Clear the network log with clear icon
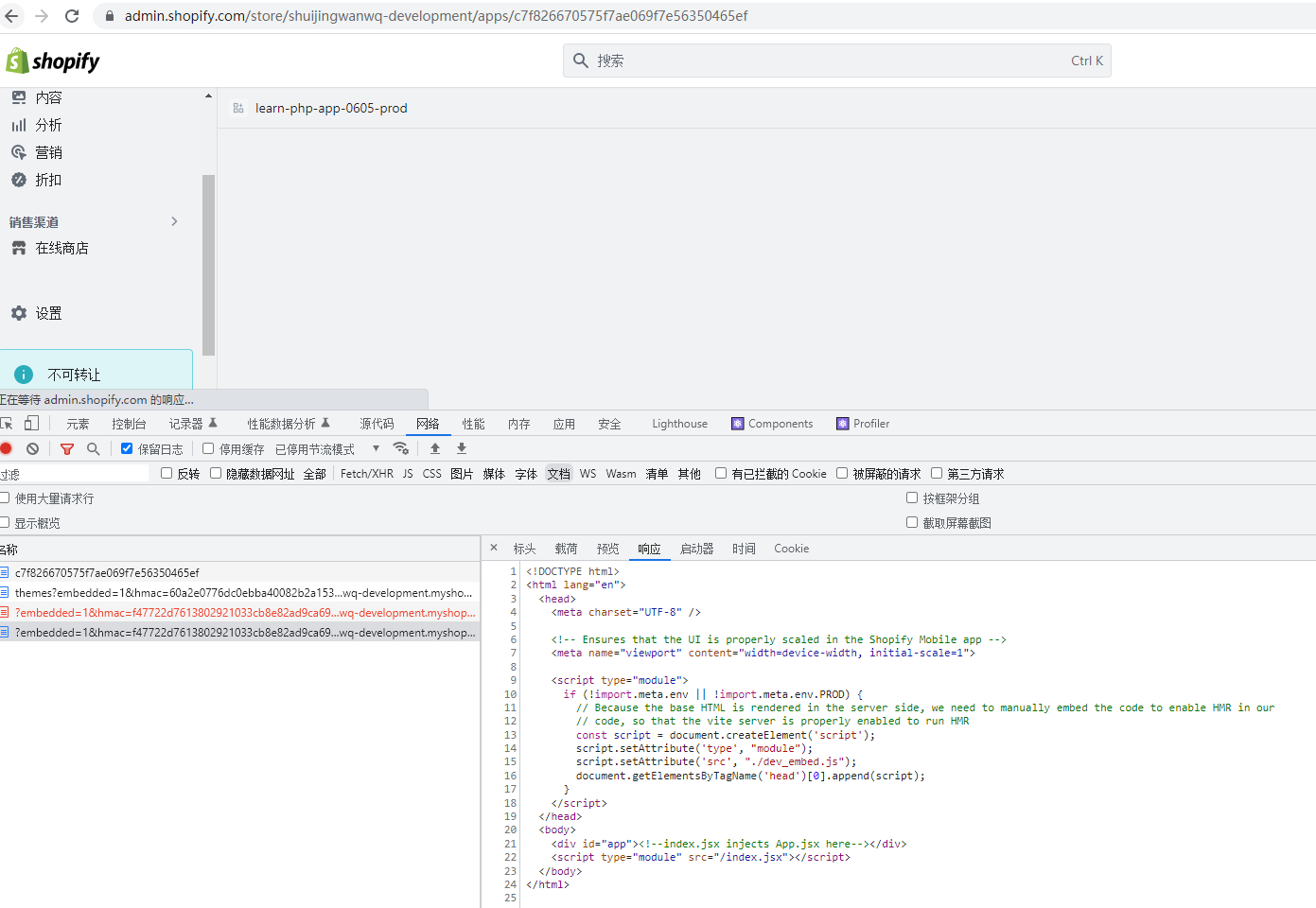Screen dimensions: 1316x908 (x=33, y=449)
